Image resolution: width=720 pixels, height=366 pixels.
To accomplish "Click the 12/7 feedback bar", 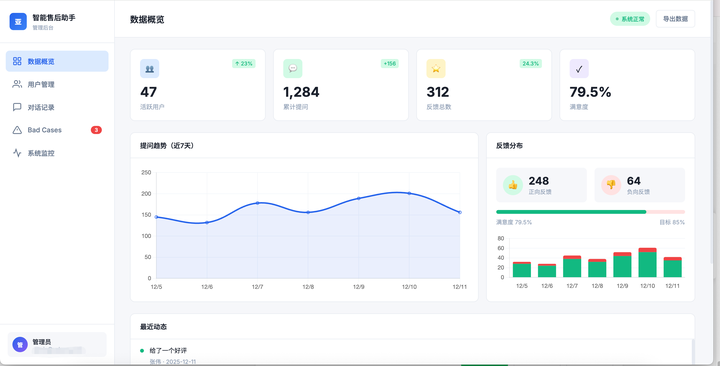I will (572, 266).
